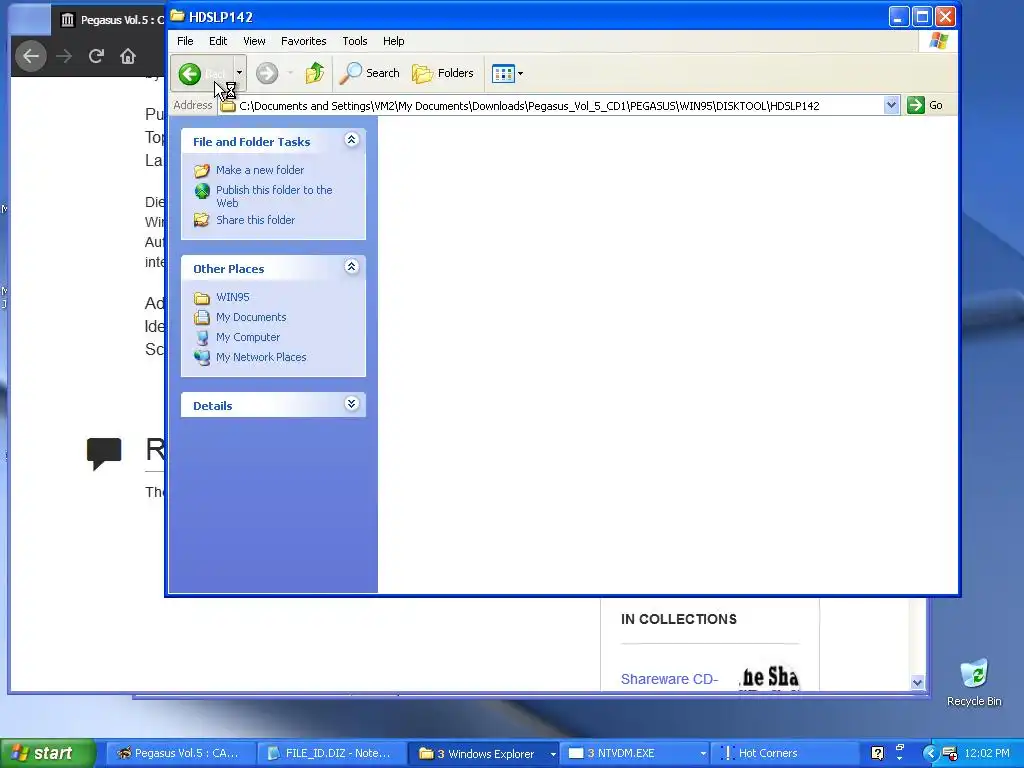
Task: Collapse the File and Folder Tasks panel
Action: pos(351,140)
